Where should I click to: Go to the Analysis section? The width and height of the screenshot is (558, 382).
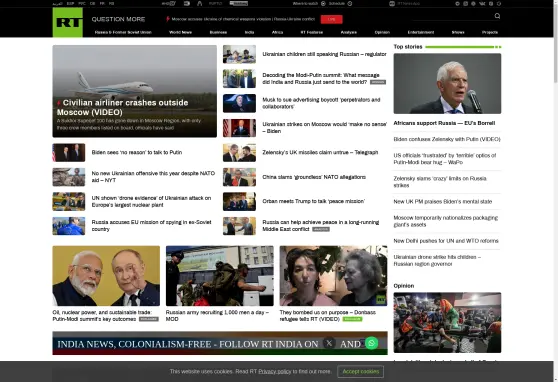tap(349, 32)
